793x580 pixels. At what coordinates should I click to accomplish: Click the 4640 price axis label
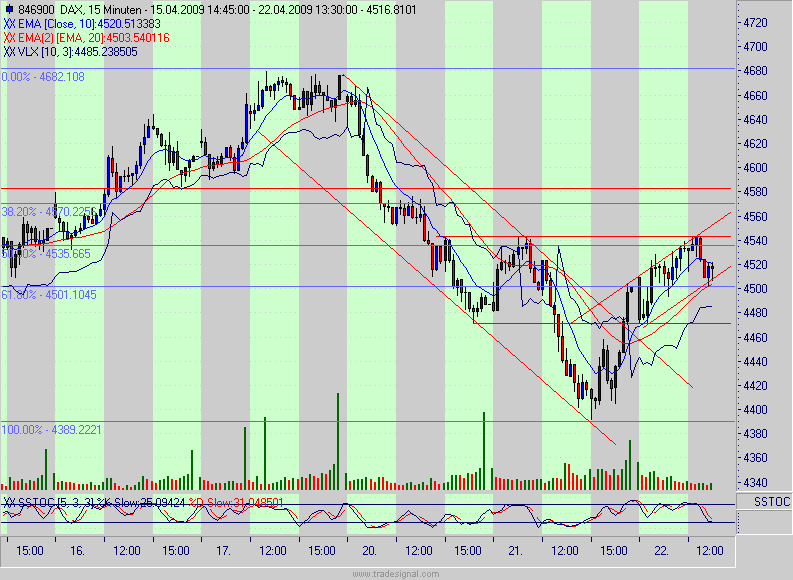pos(756,120)
